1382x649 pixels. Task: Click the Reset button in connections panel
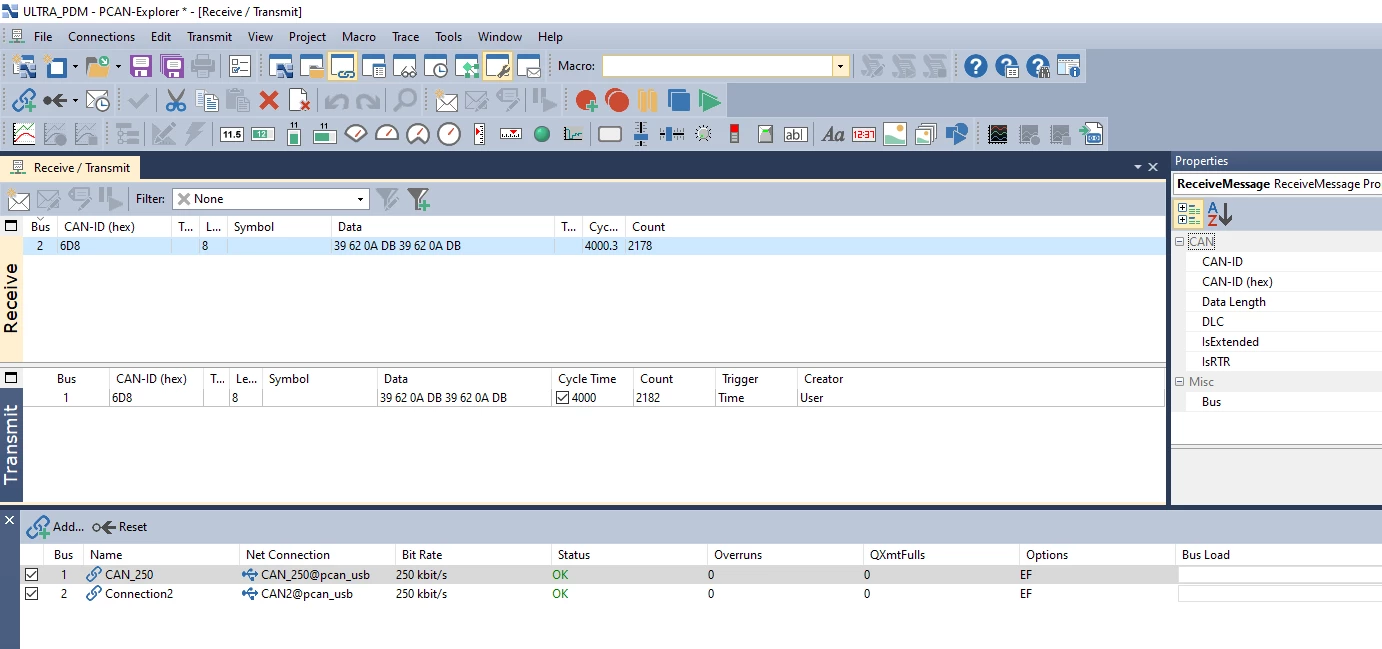(120, 527)
